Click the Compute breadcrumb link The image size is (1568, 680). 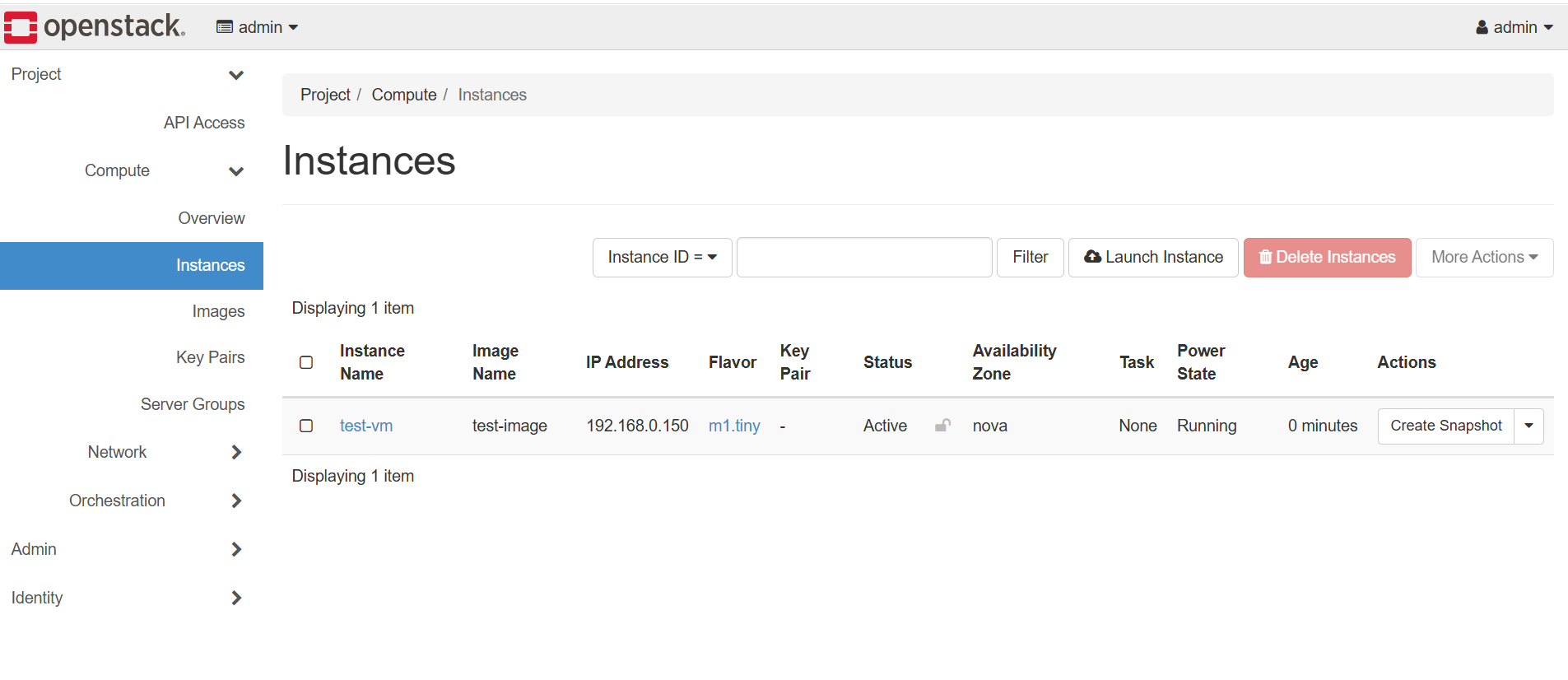404,95
